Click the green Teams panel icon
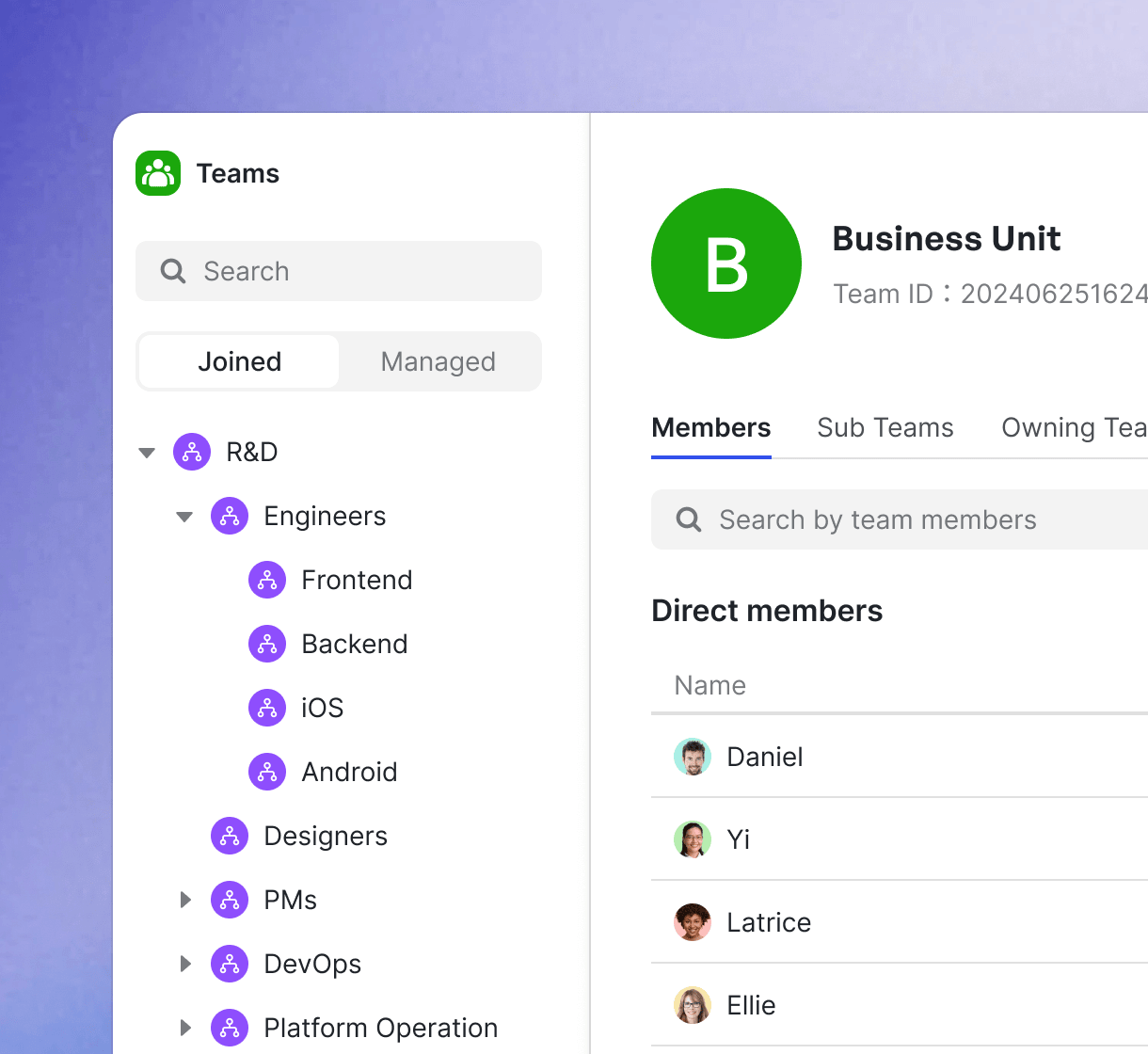The image size is (1148, 1054). (x=157, y=173)
